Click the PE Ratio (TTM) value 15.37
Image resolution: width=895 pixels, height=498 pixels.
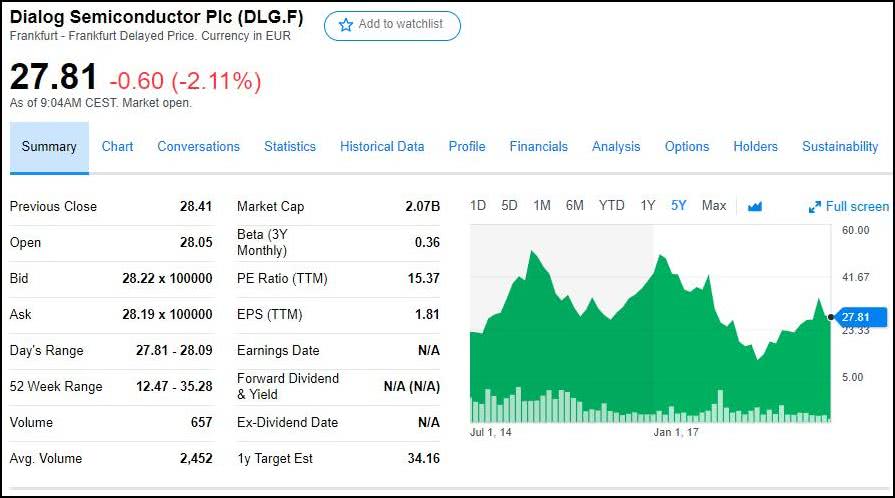point(424,278)
